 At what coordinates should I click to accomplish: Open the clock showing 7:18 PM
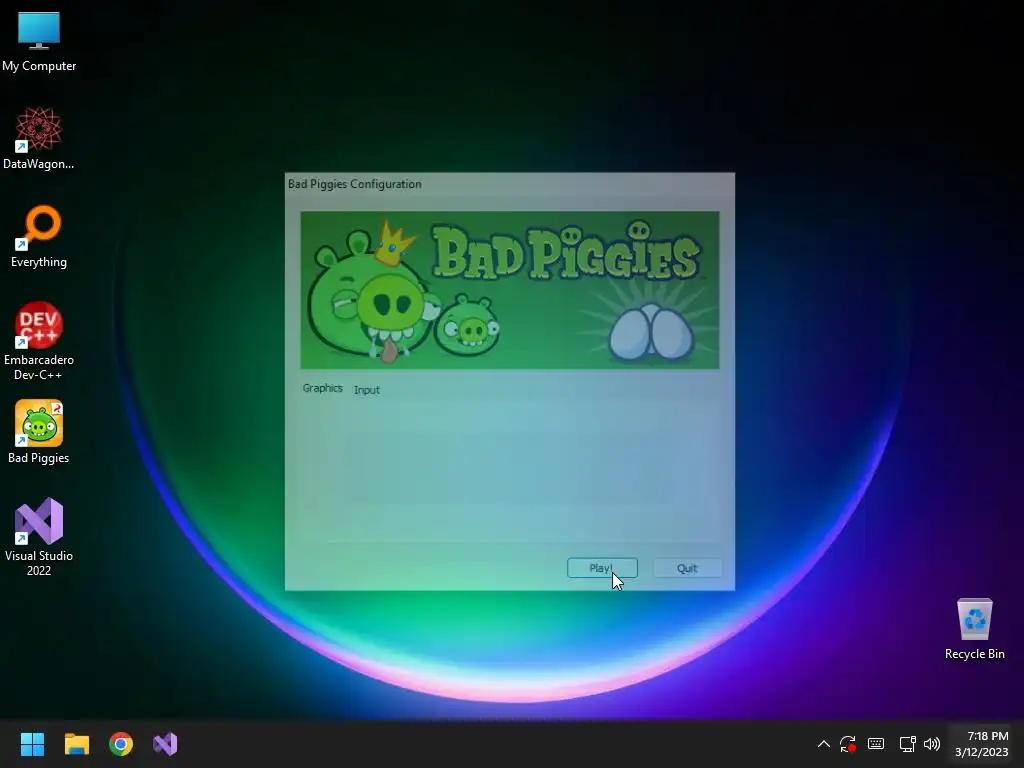pyautogui.click(x=982, y=744)
